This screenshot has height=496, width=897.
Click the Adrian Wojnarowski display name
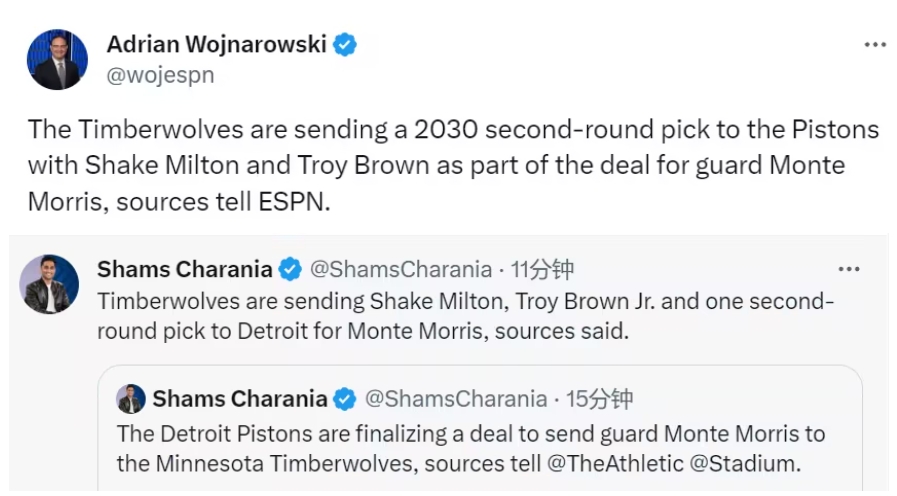[216, 44]
